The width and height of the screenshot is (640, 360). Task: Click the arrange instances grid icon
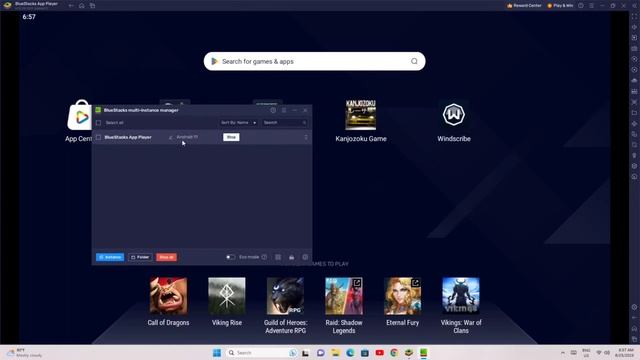[x=278, y=257]
